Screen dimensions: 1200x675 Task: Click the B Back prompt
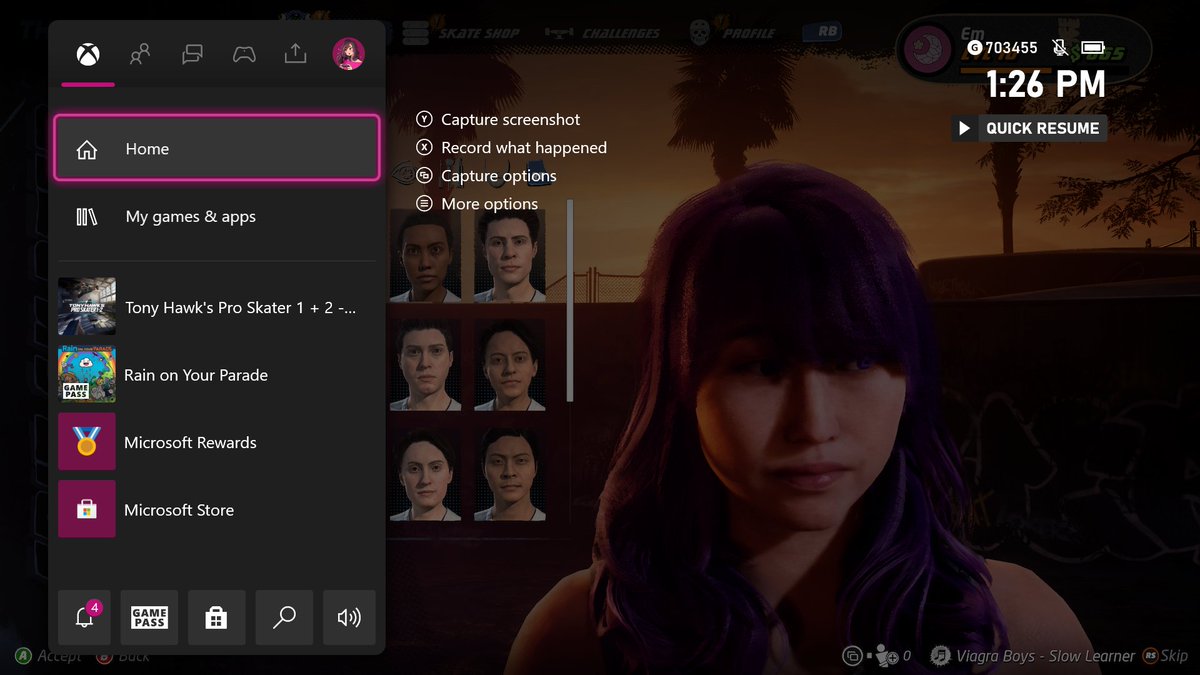(x=123, y=656)
